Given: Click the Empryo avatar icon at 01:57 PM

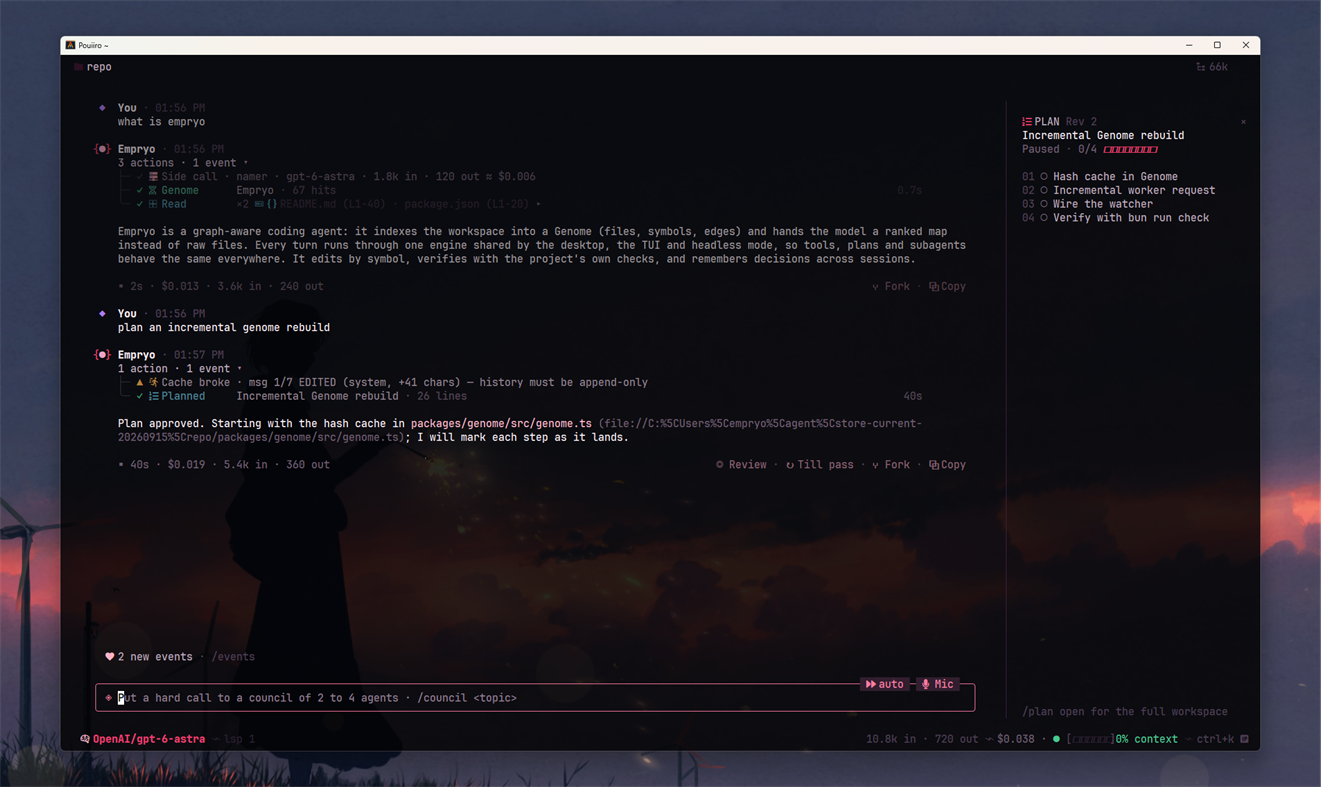Looking at the screenshot, I should (102, 355).
